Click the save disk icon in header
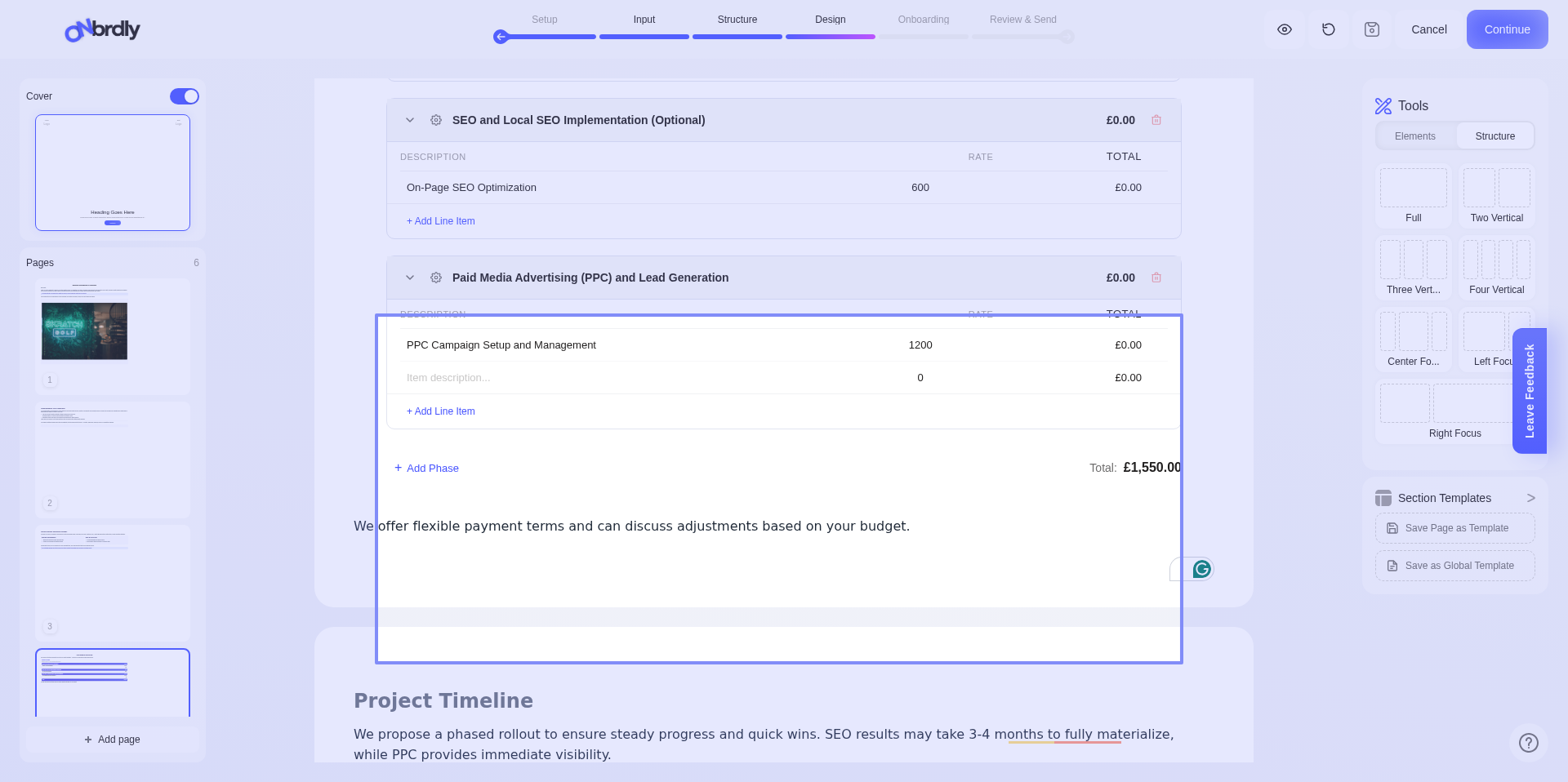This screenshot has width=1568, height=782. tap(1372, 29)
